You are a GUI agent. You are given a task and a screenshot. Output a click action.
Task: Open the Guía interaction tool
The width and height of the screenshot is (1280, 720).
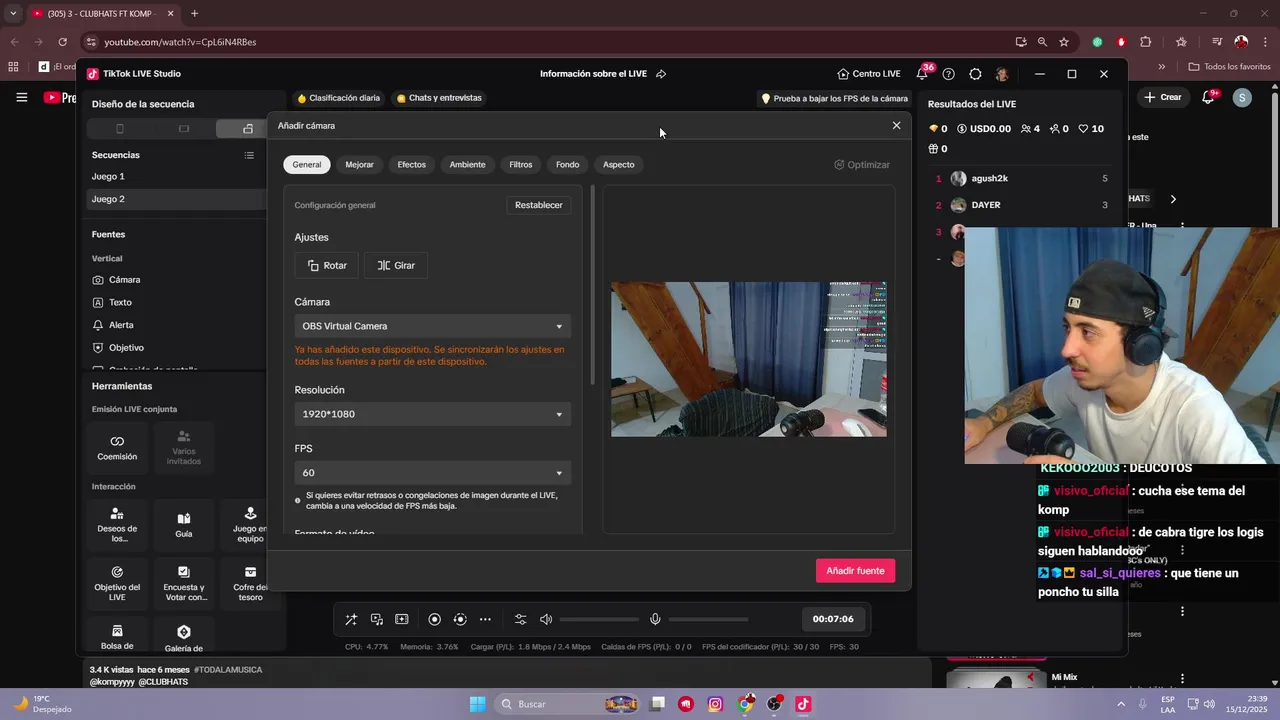coord(184,525)
